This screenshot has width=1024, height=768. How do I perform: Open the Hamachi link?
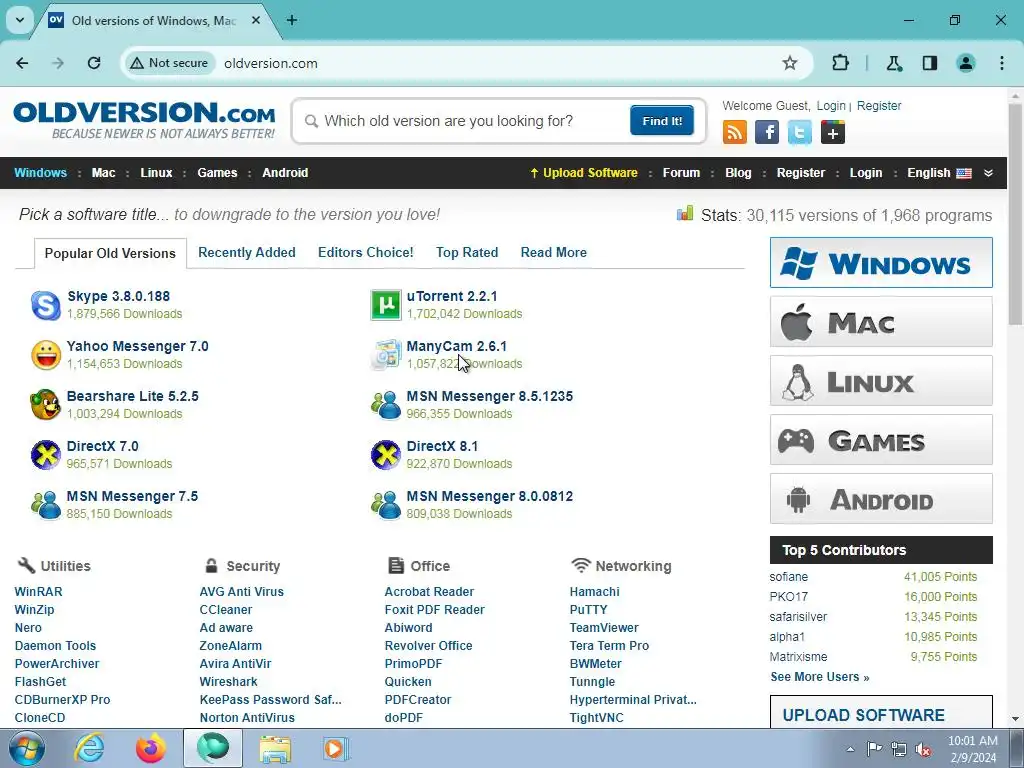(594, 592)
